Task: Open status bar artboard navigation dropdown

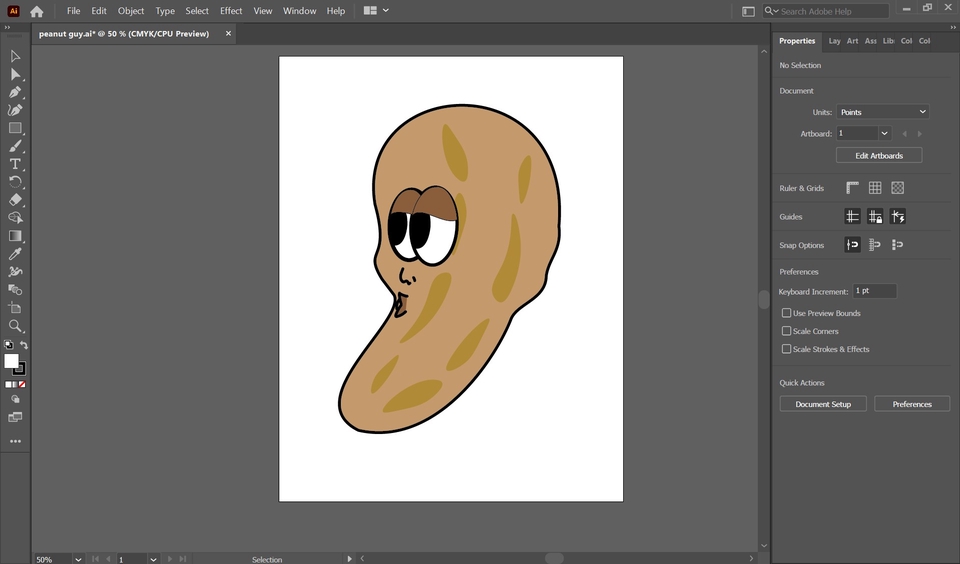Action: click(153, 559)
